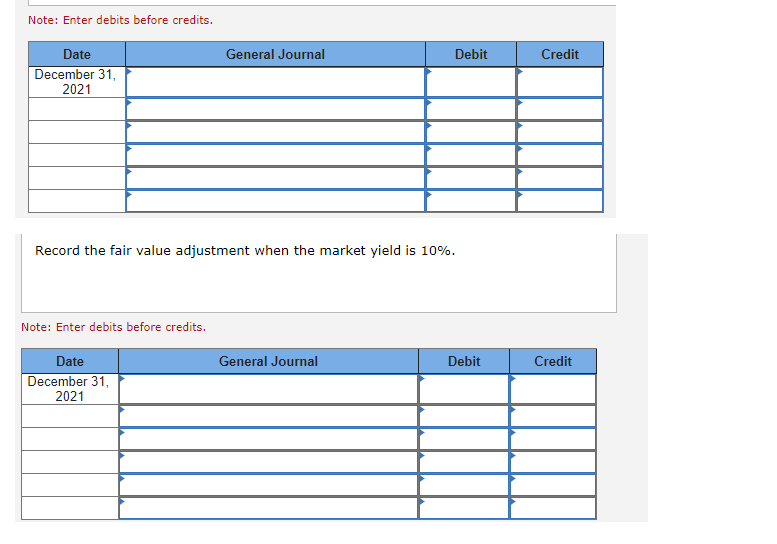Screen dimensions: 777x544
Task: Click fourth-row Credit cell in upper table
Action: [x=560, y=155]
